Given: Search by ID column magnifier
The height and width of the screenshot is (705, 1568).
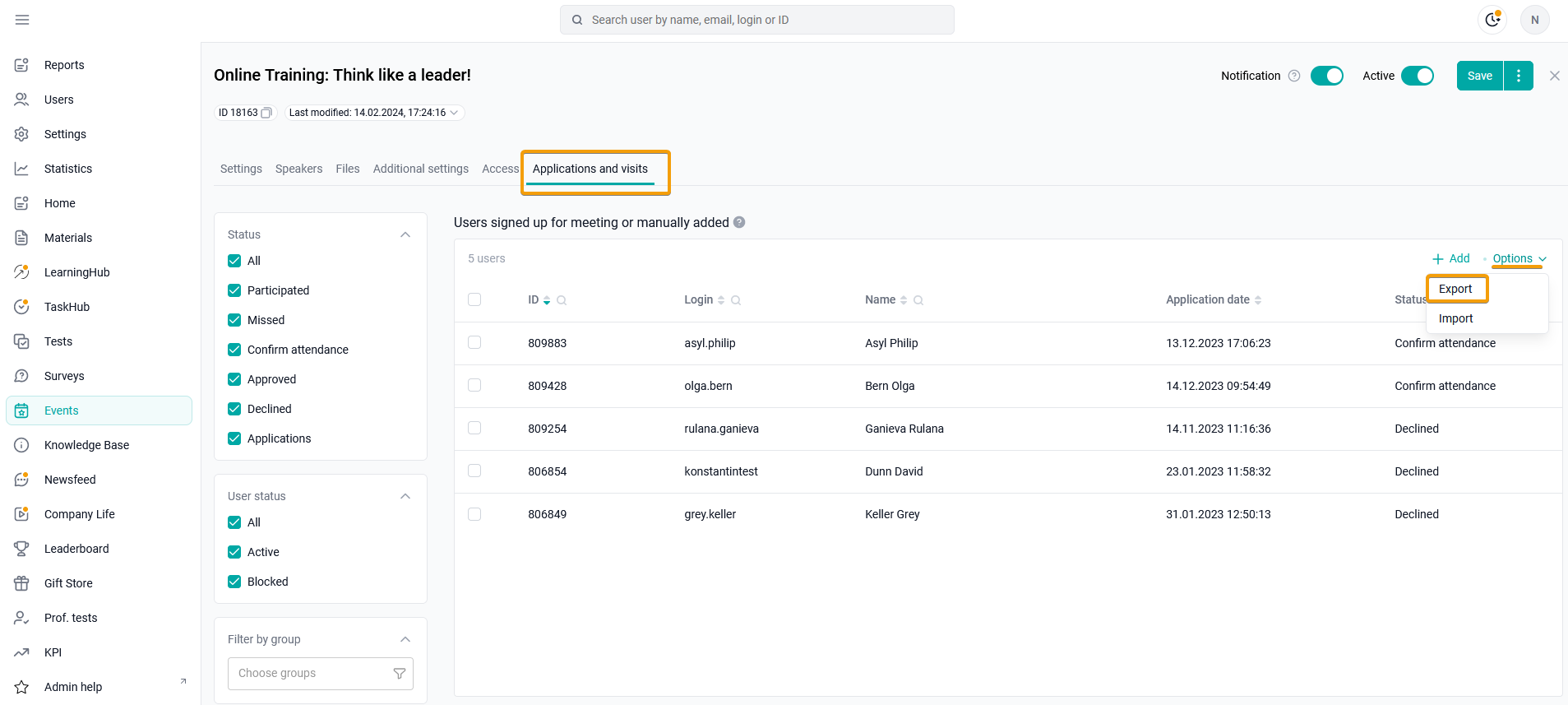Looking at the screenshot, I should (562, 300).
